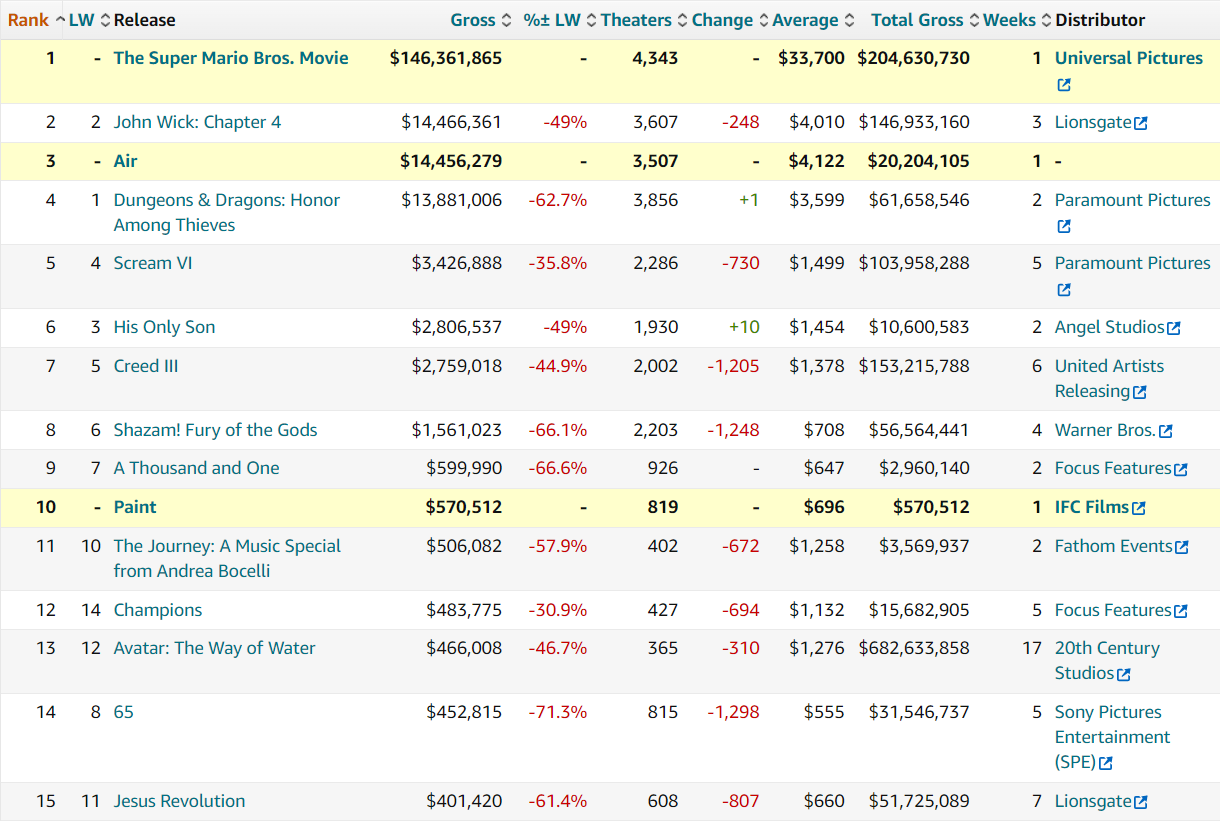Sort by Gross column header
Viewport: 1220px width, 821px height.
click(x=473, y=20)
